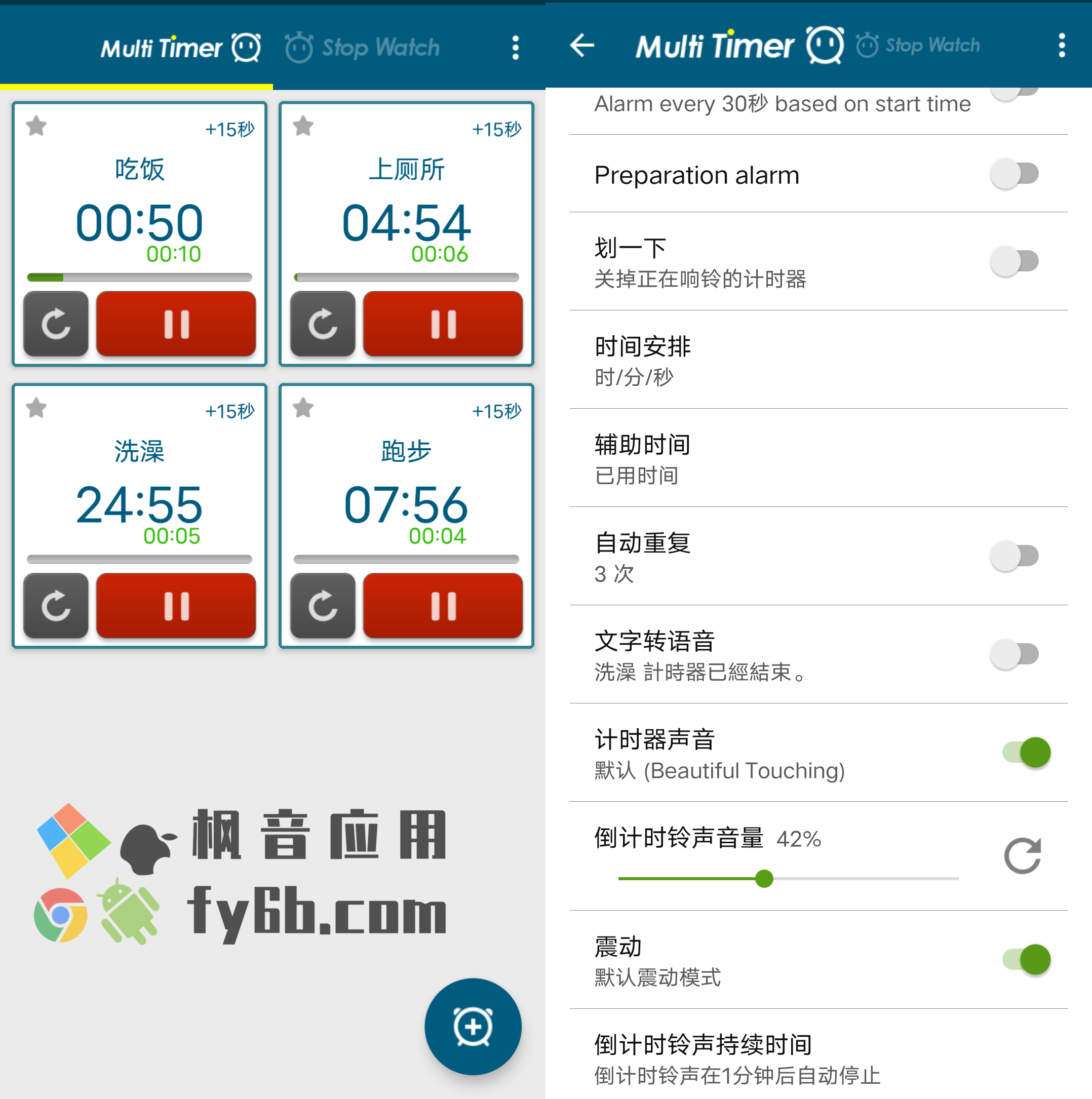Toggle Alarm every 30秒 switch
The image size is (1092, 1099).
1015,93
